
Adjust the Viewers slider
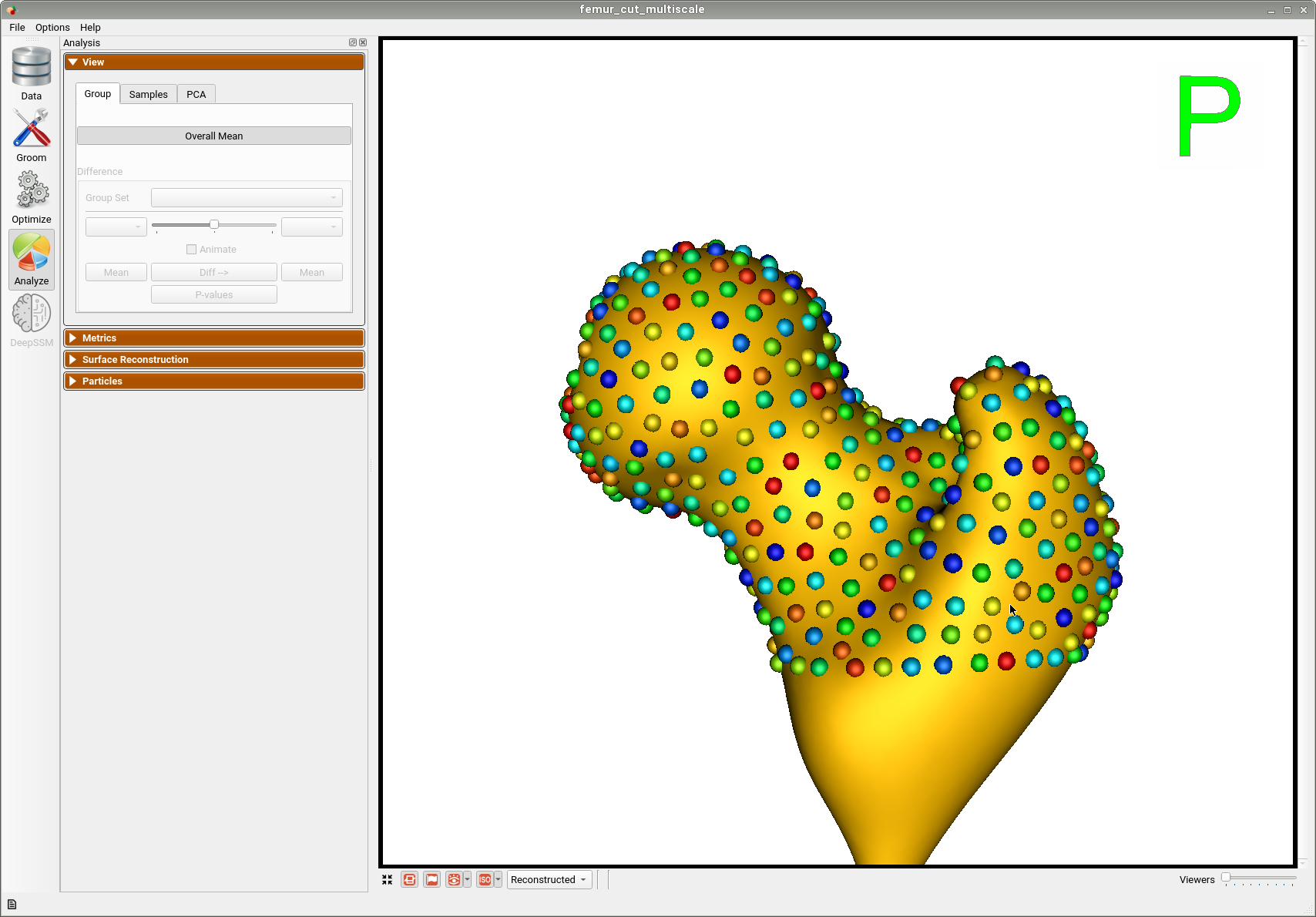point(1259,878)
